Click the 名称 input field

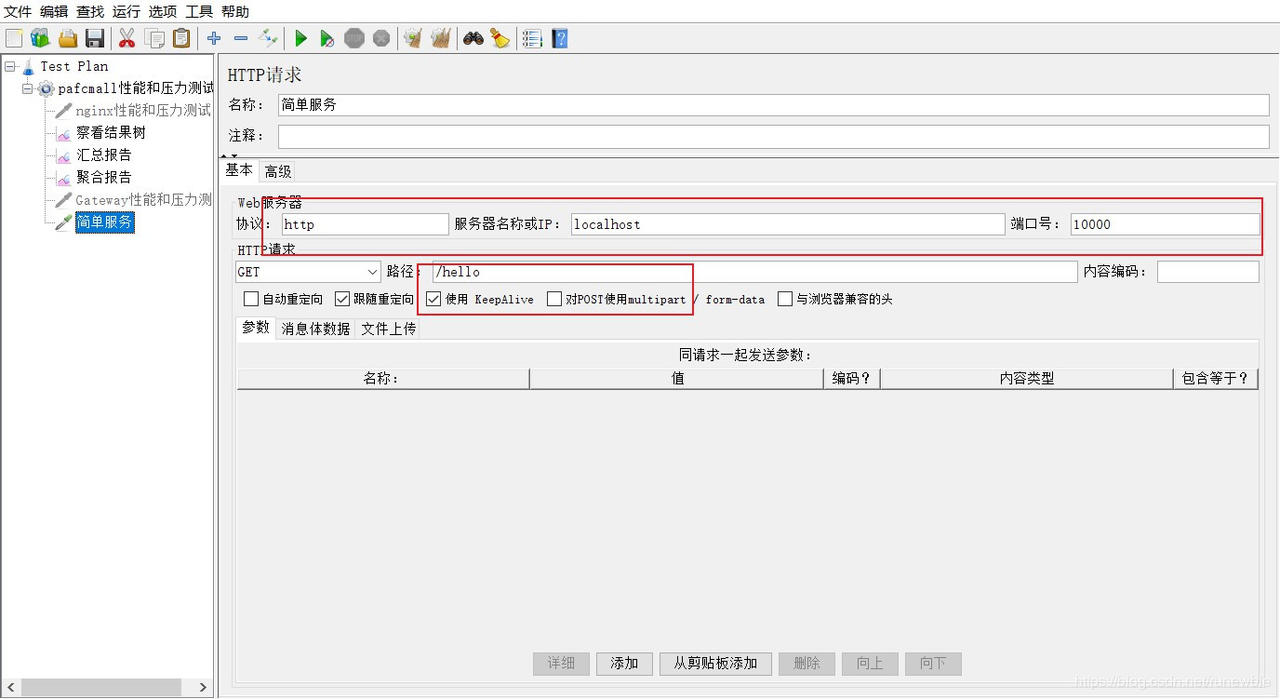(x=773, y=105)
